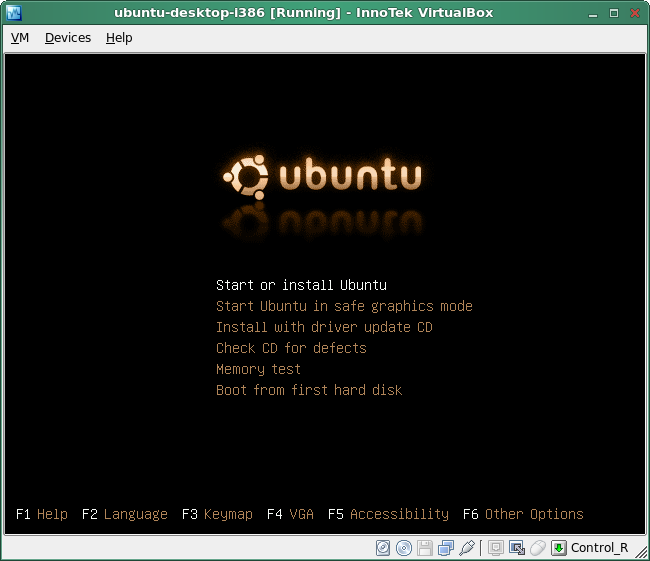Image resolution: width=650 pixels, height=561 pixels.
Task: Choose Boot from first hard disk
Action: pyautogui.click(x=309, y=390)
